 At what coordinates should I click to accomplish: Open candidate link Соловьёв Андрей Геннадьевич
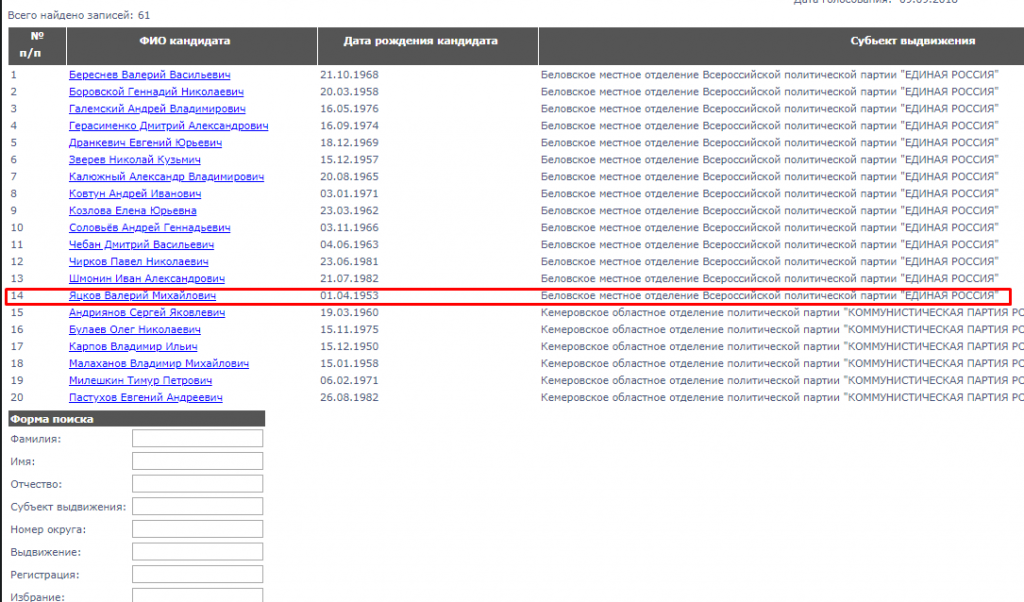[150, 228]
